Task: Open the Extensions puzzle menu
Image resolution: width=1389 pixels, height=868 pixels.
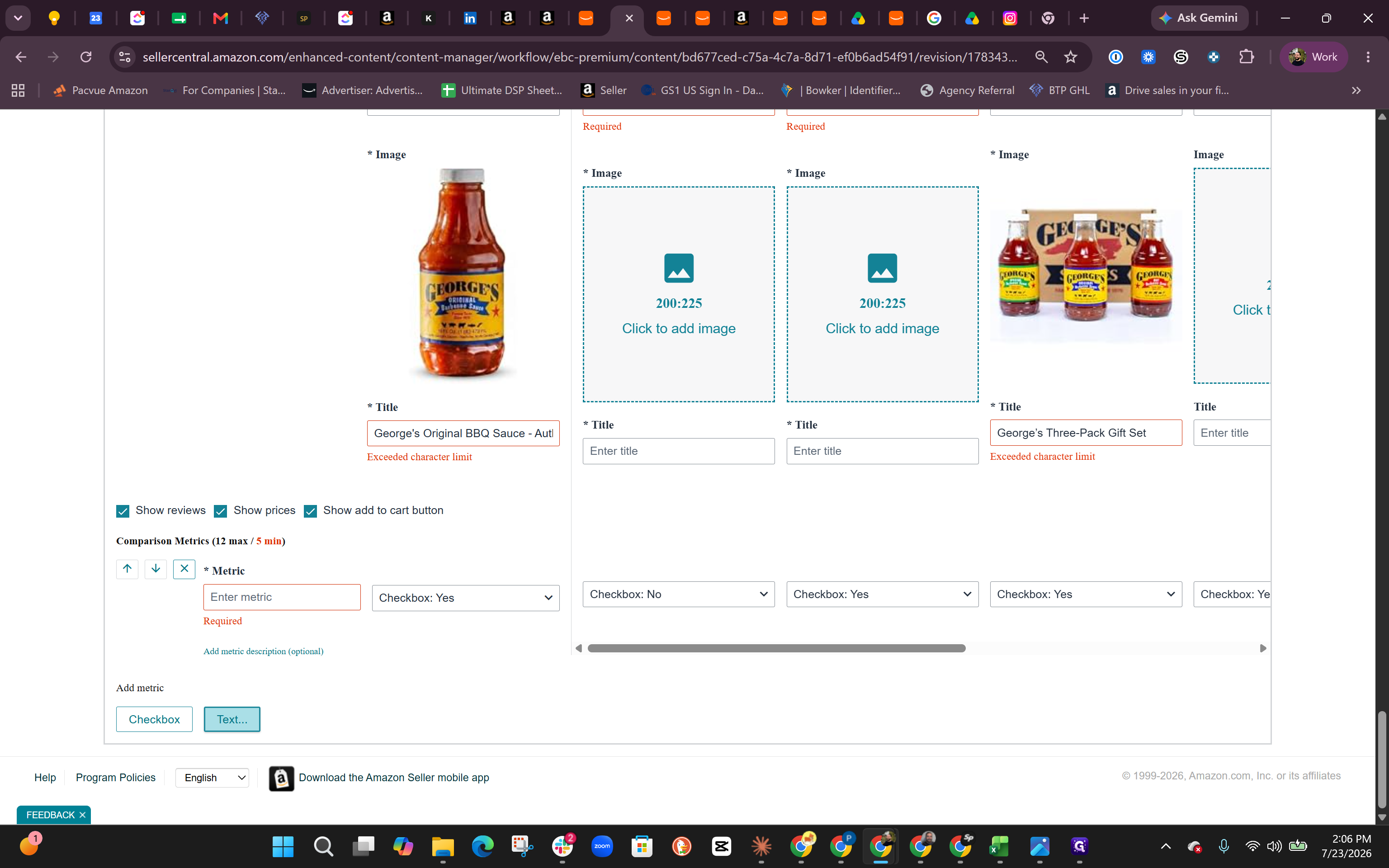Action: pos(1247,57)
